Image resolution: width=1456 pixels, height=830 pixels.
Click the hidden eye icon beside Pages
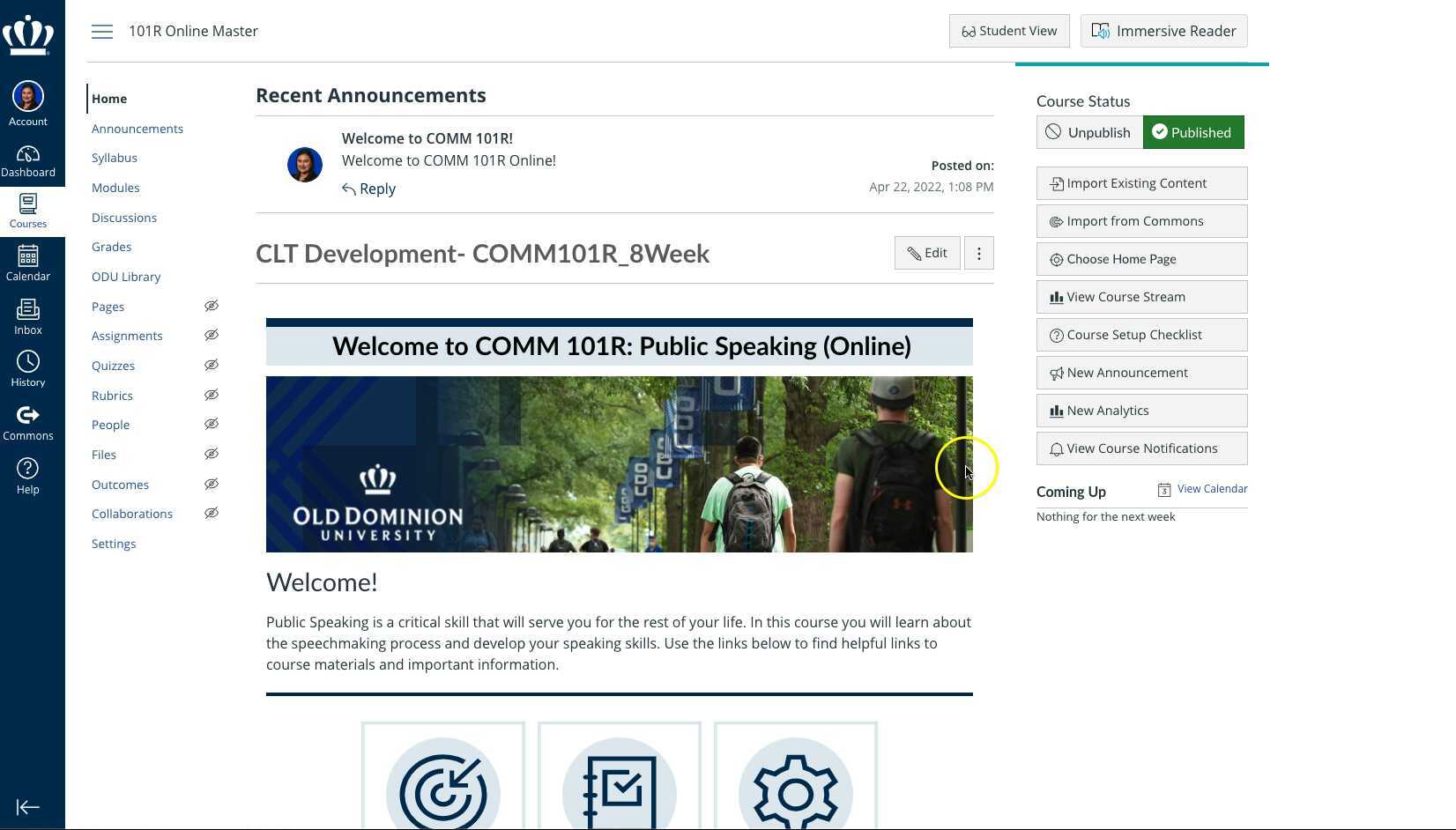pos(212,306)
